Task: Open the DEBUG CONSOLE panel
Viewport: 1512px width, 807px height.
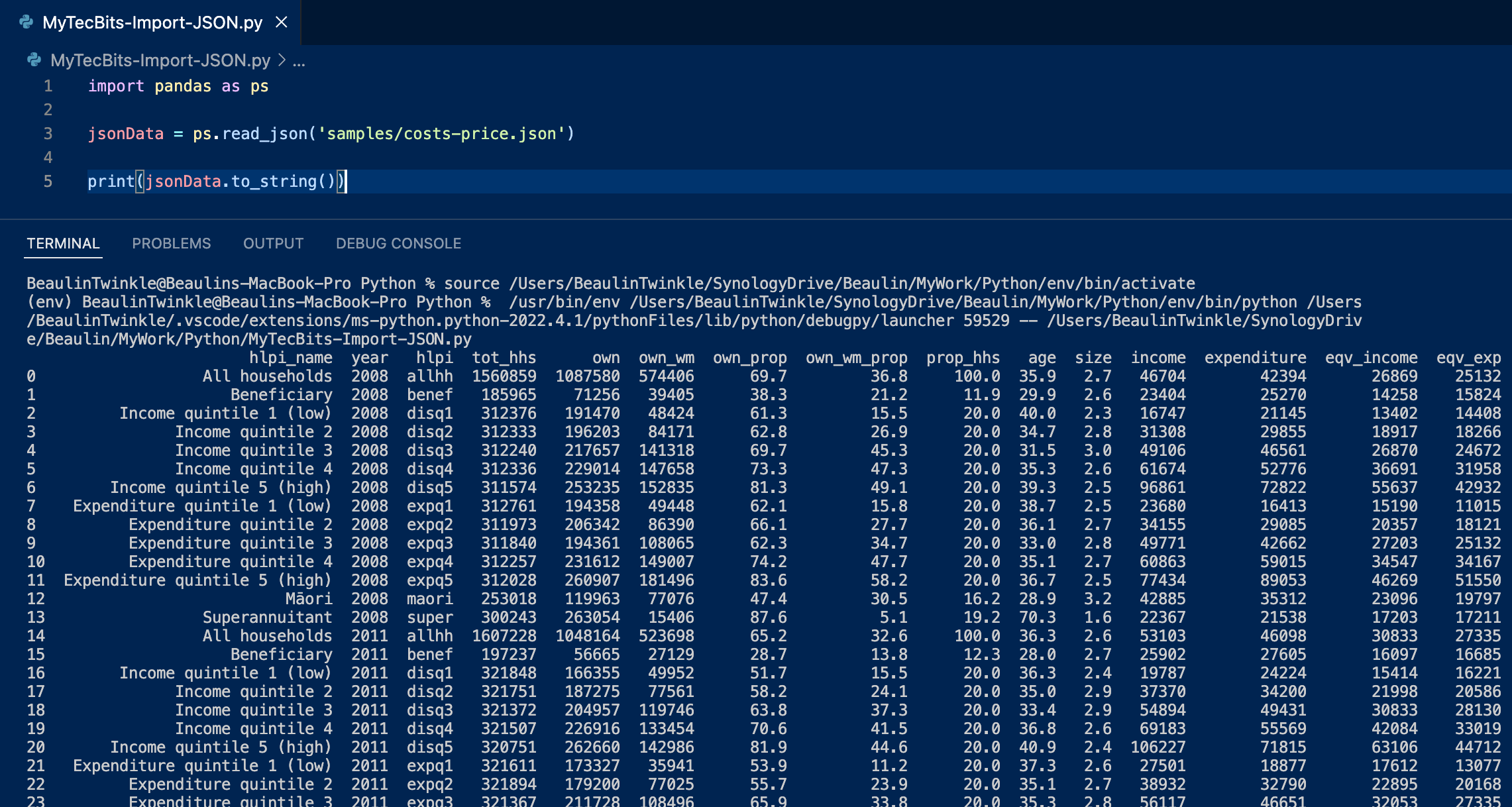Action: pos(398,243)
